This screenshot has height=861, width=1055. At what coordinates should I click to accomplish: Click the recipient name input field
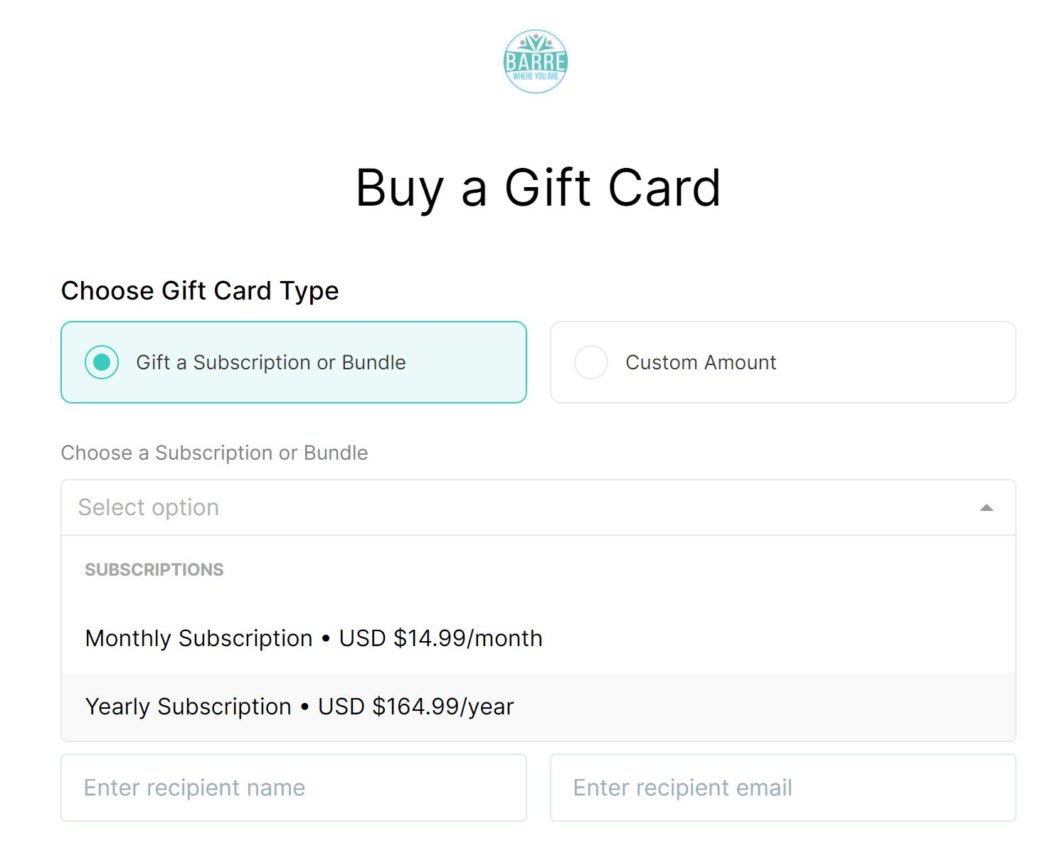(293, 788)
